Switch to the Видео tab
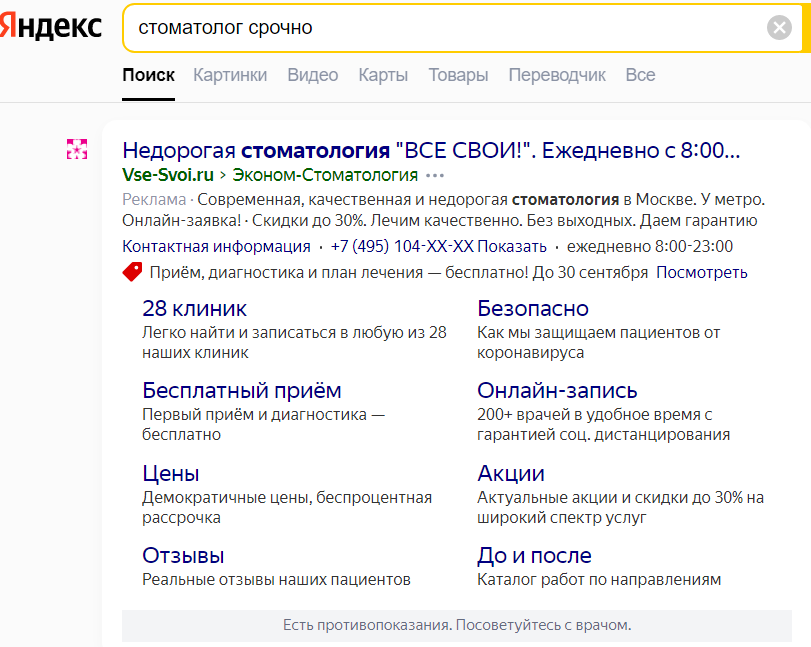Screen dimensions: 811x647 coord(313,75)
